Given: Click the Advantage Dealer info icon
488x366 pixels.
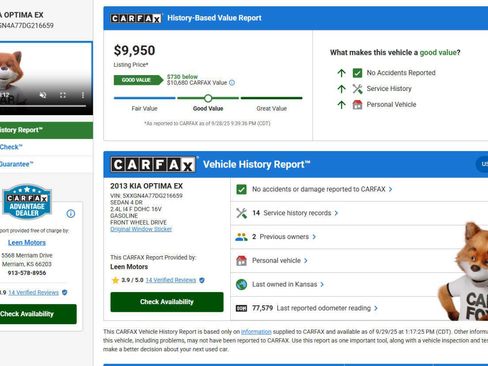Looking at the screenshot, I should pyautogui.click(x=71, y=214).
